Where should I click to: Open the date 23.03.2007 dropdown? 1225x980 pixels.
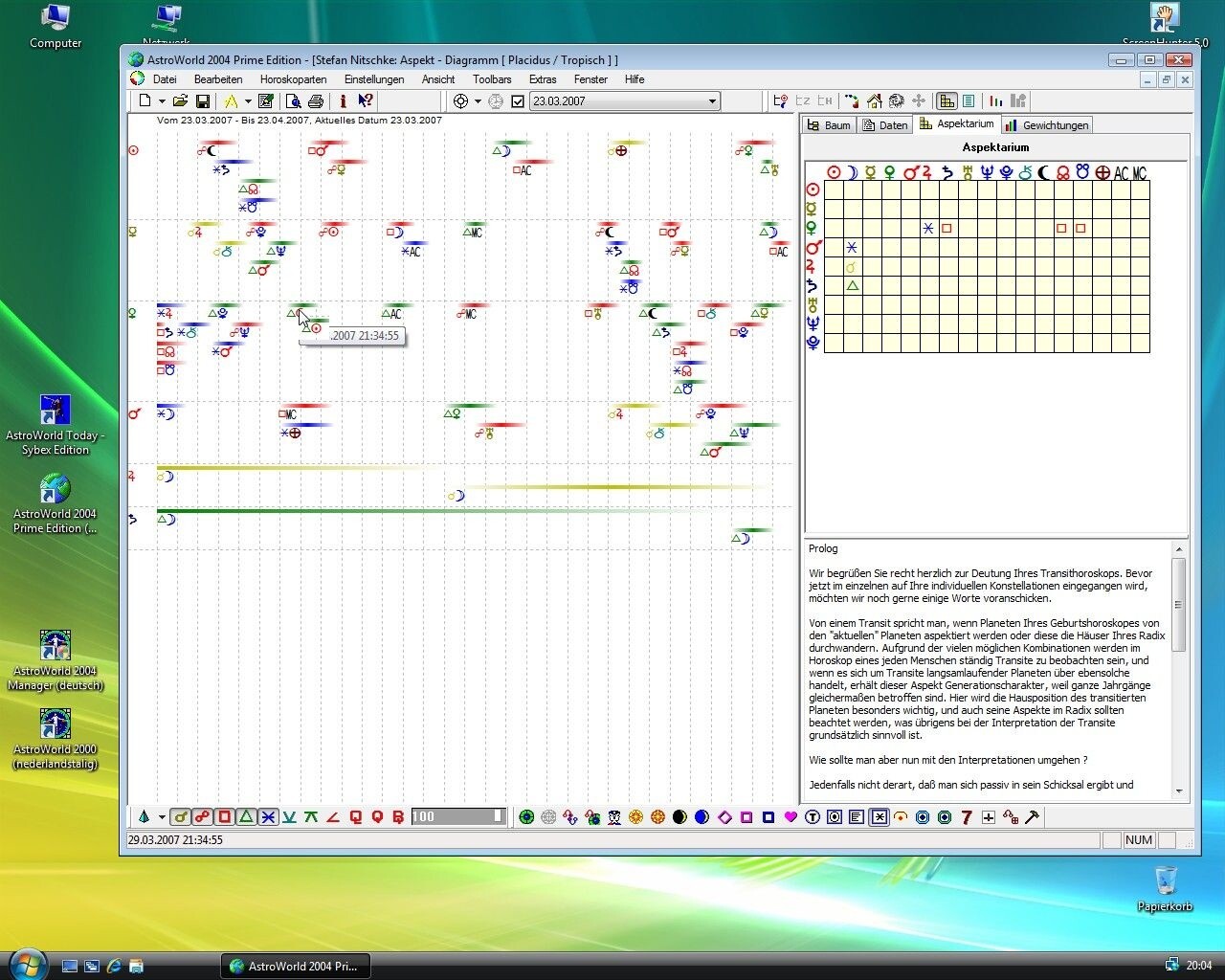[x=712, y=101]
